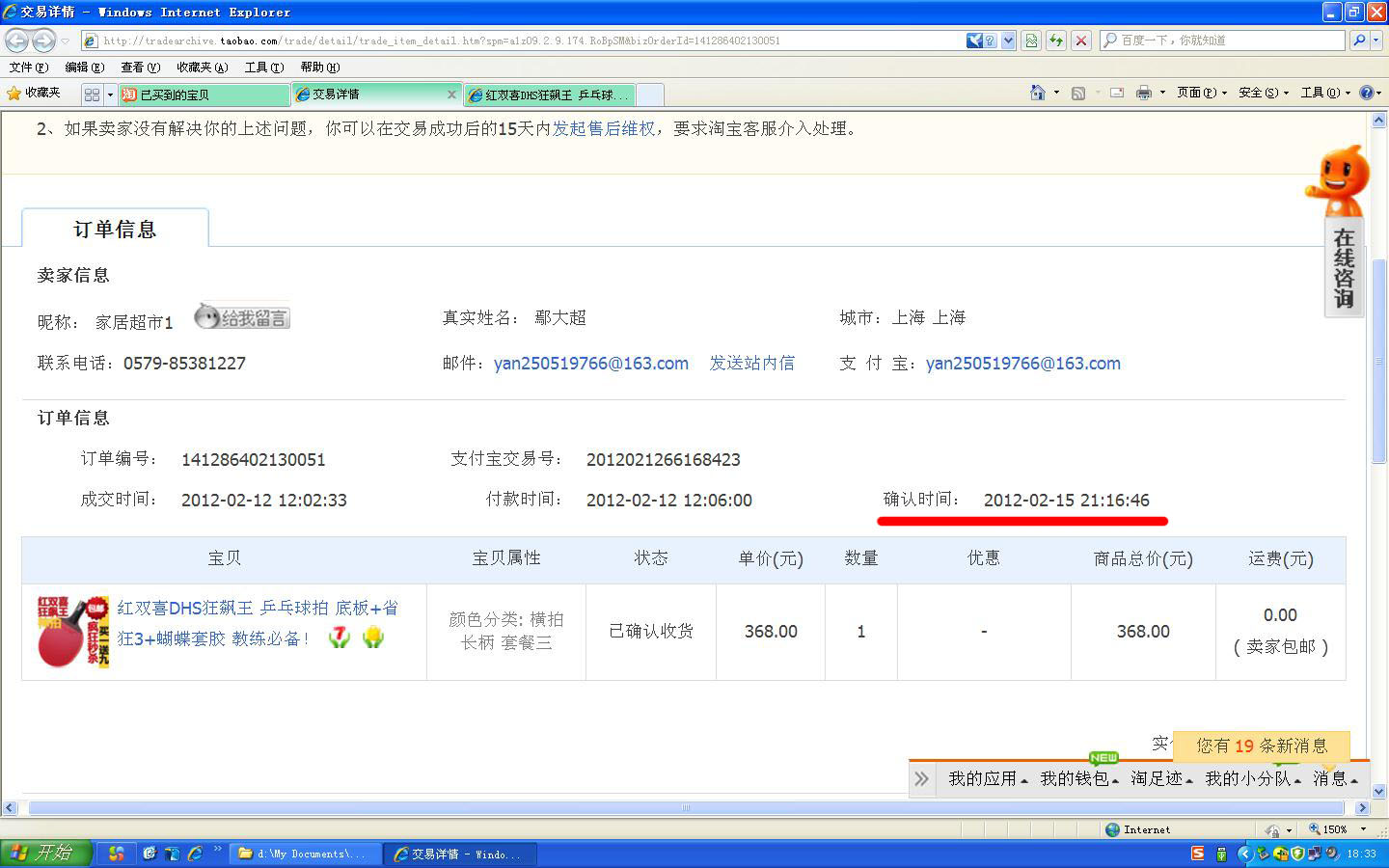The width and height of the screenshot is (1389, 868).
Task: Close the 交易详情 tab
Action: point(451,95)
